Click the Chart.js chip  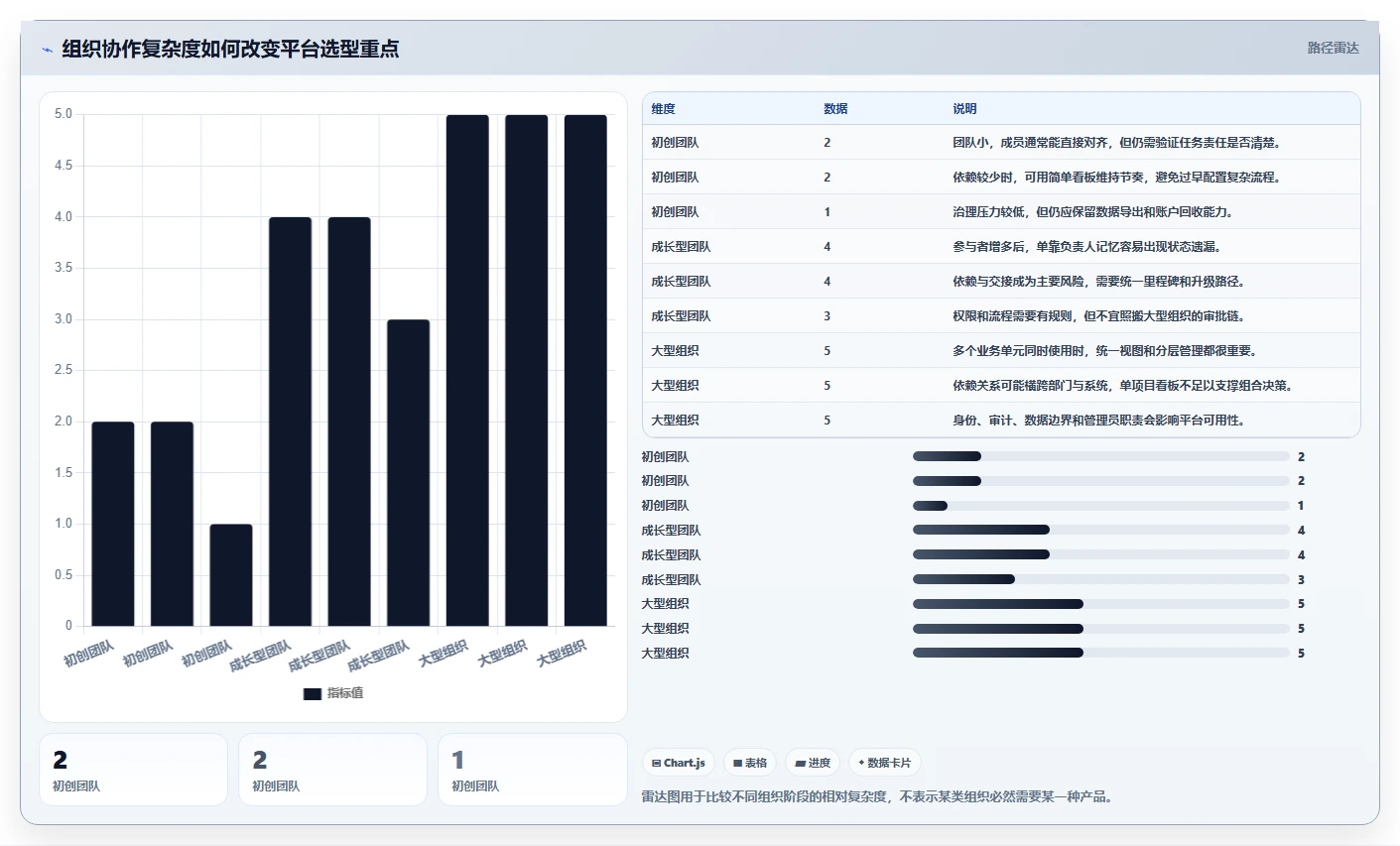pyautogui.click(x=679, y=763)
